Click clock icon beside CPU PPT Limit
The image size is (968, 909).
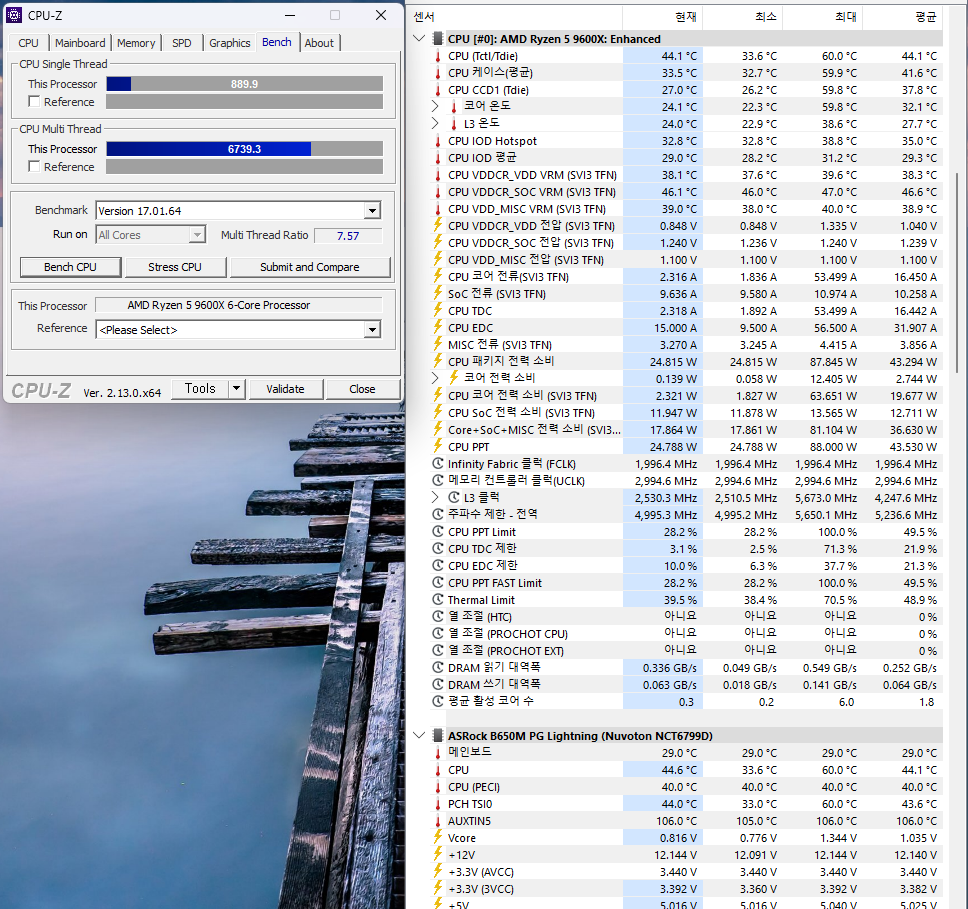(438, 532)
